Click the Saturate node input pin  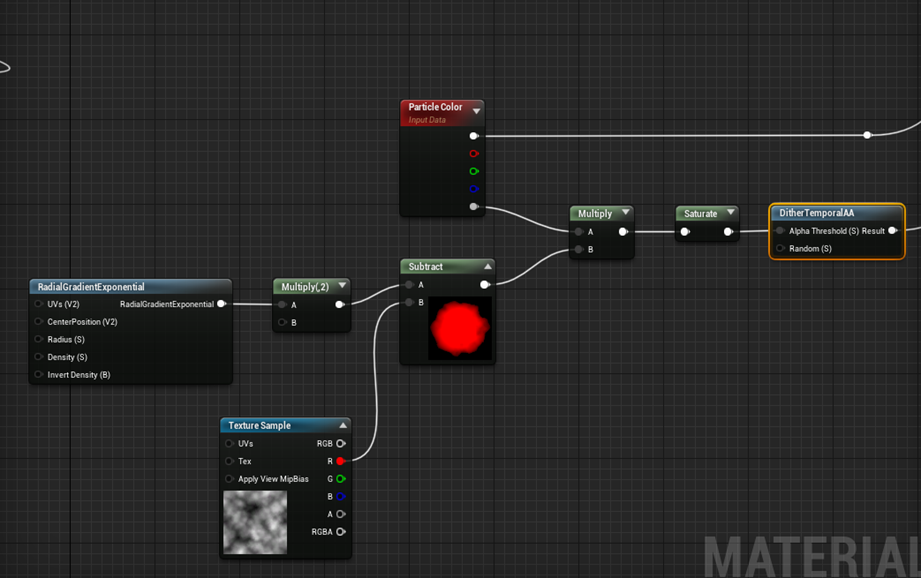(685, 231)
